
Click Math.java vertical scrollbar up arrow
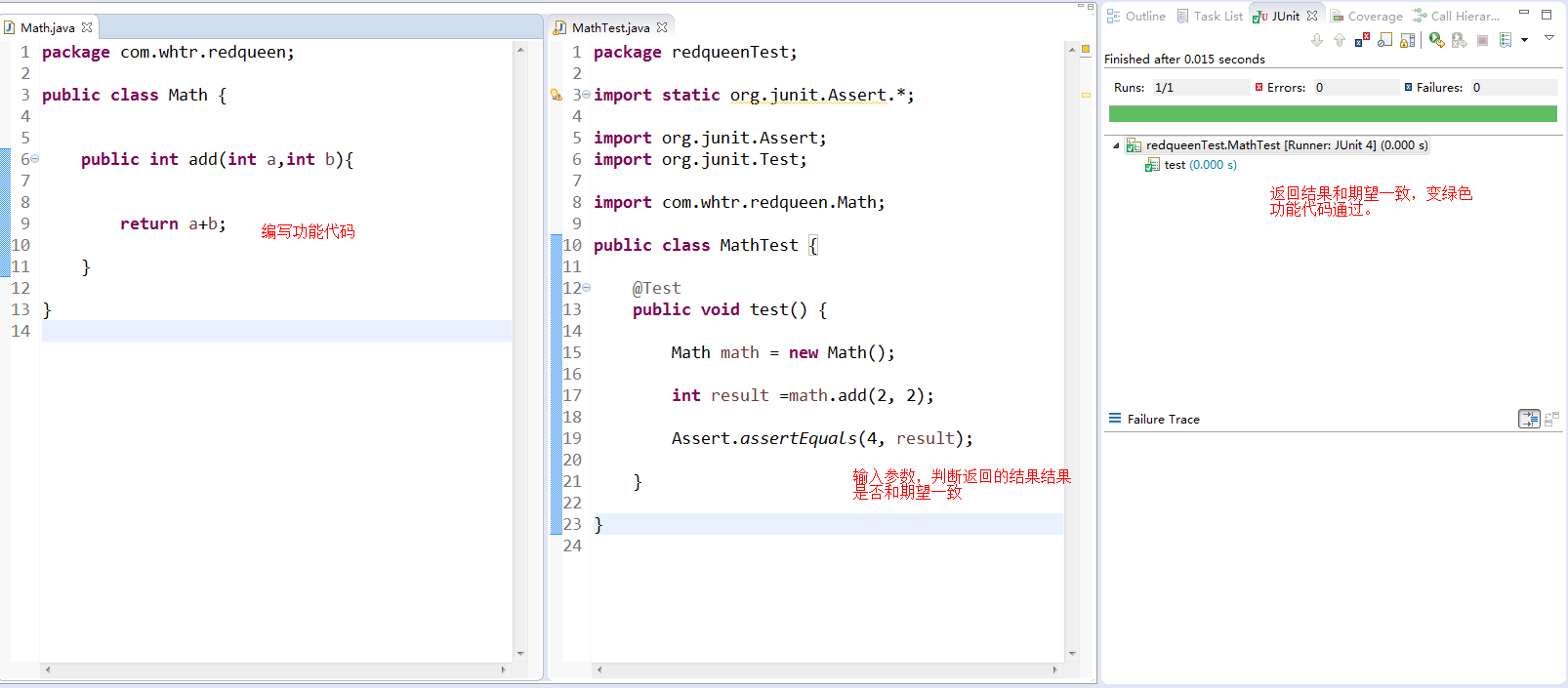pos(520,49)
